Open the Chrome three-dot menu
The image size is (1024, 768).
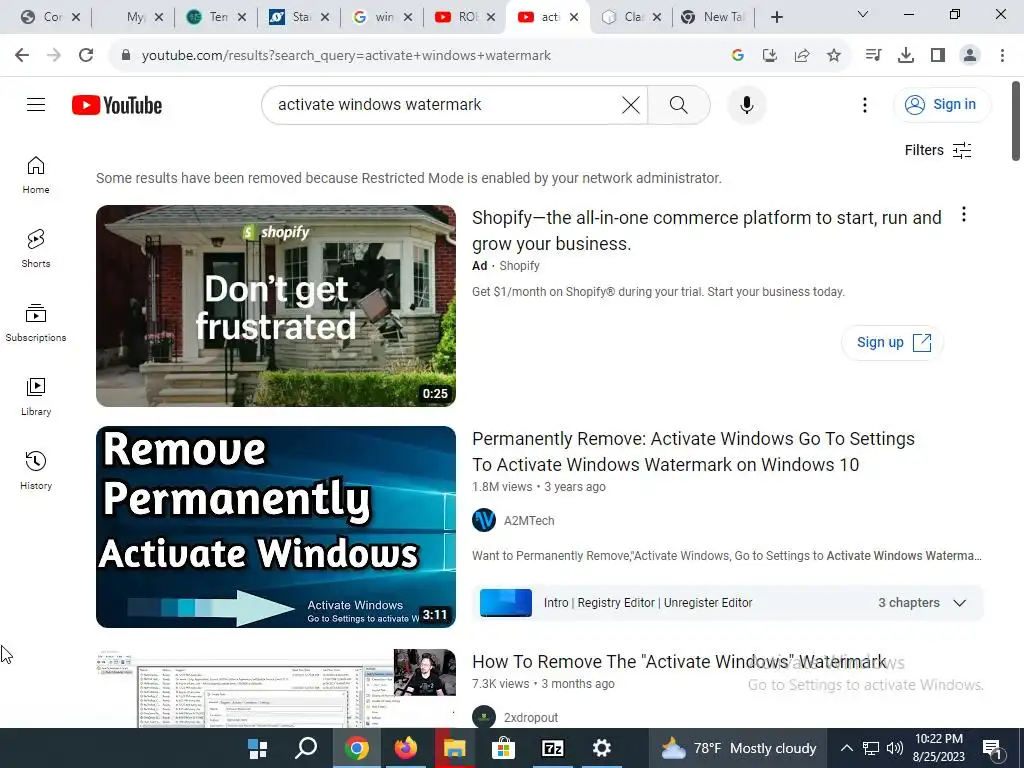pyautogui.click(x=1002, y=56)
